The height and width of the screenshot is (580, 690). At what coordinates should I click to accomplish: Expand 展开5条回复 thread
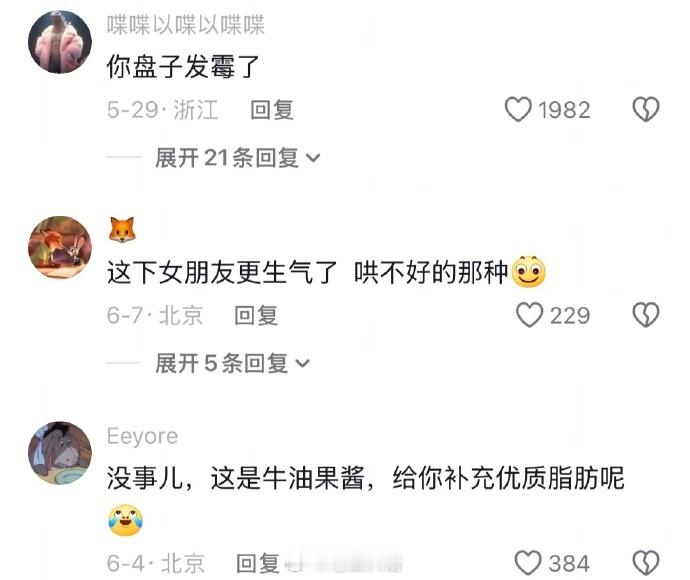point(232,363)
